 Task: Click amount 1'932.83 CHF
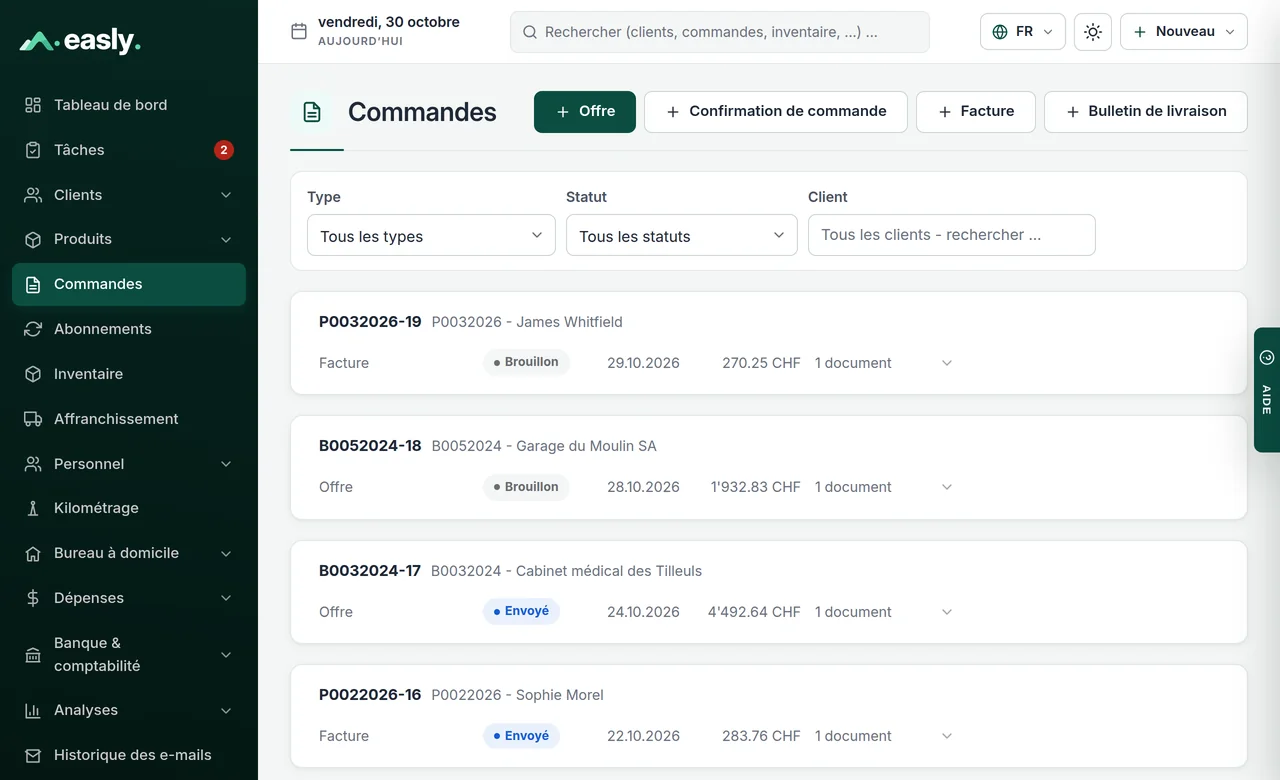click(x=756, y=487)
